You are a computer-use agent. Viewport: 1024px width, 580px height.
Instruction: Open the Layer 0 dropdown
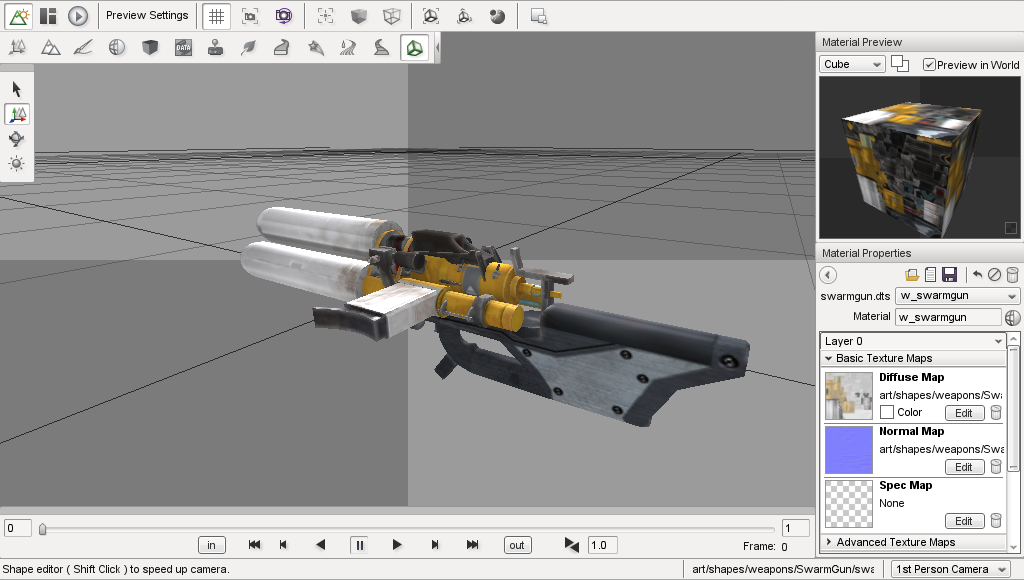click(x=911, y=341)
